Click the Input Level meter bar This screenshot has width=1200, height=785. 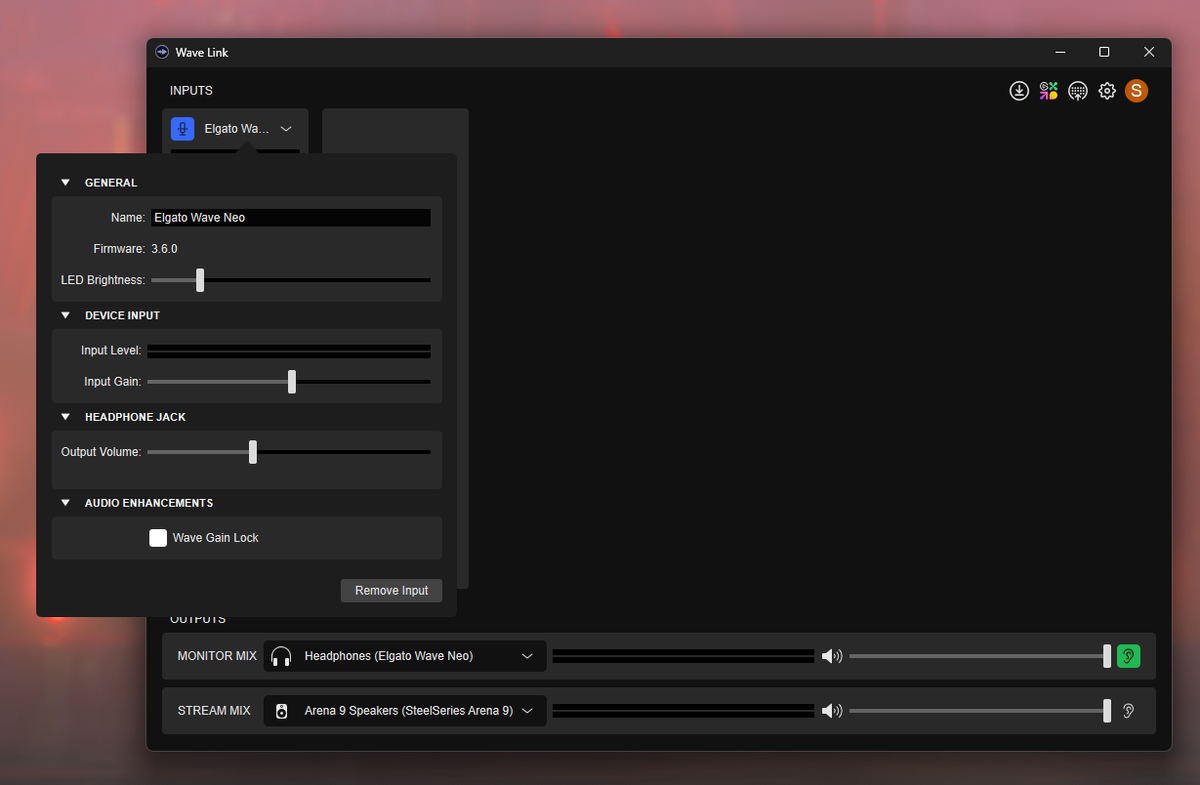click(289, 351)
